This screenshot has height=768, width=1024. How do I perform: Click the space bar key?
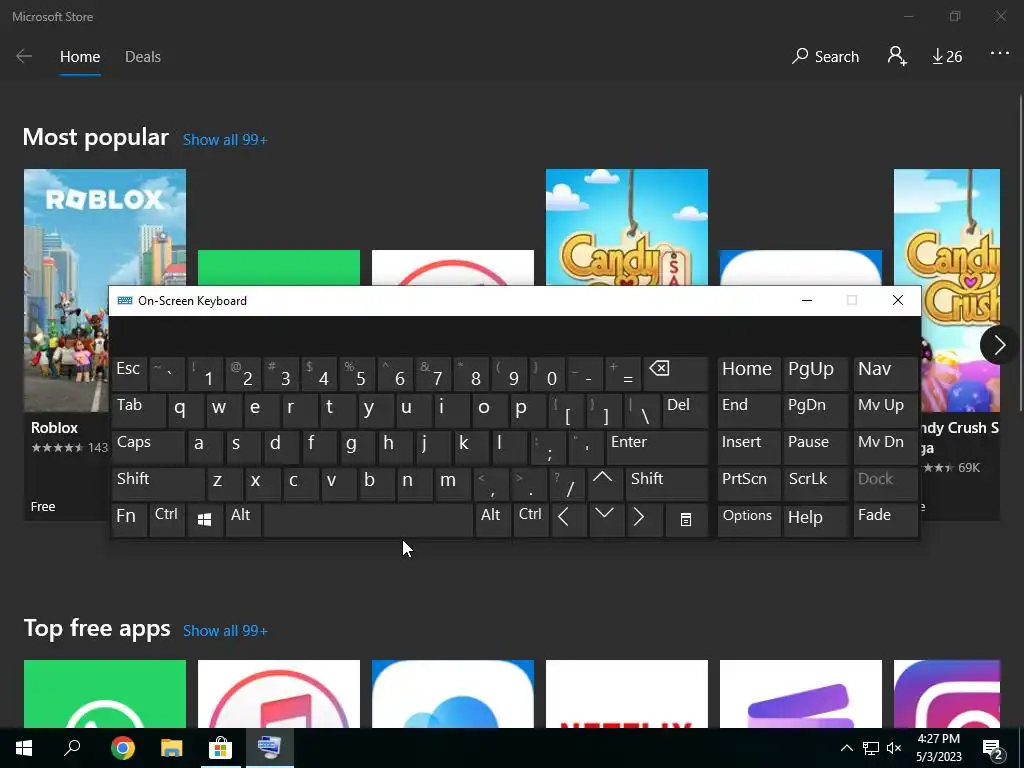pos(368,520)
